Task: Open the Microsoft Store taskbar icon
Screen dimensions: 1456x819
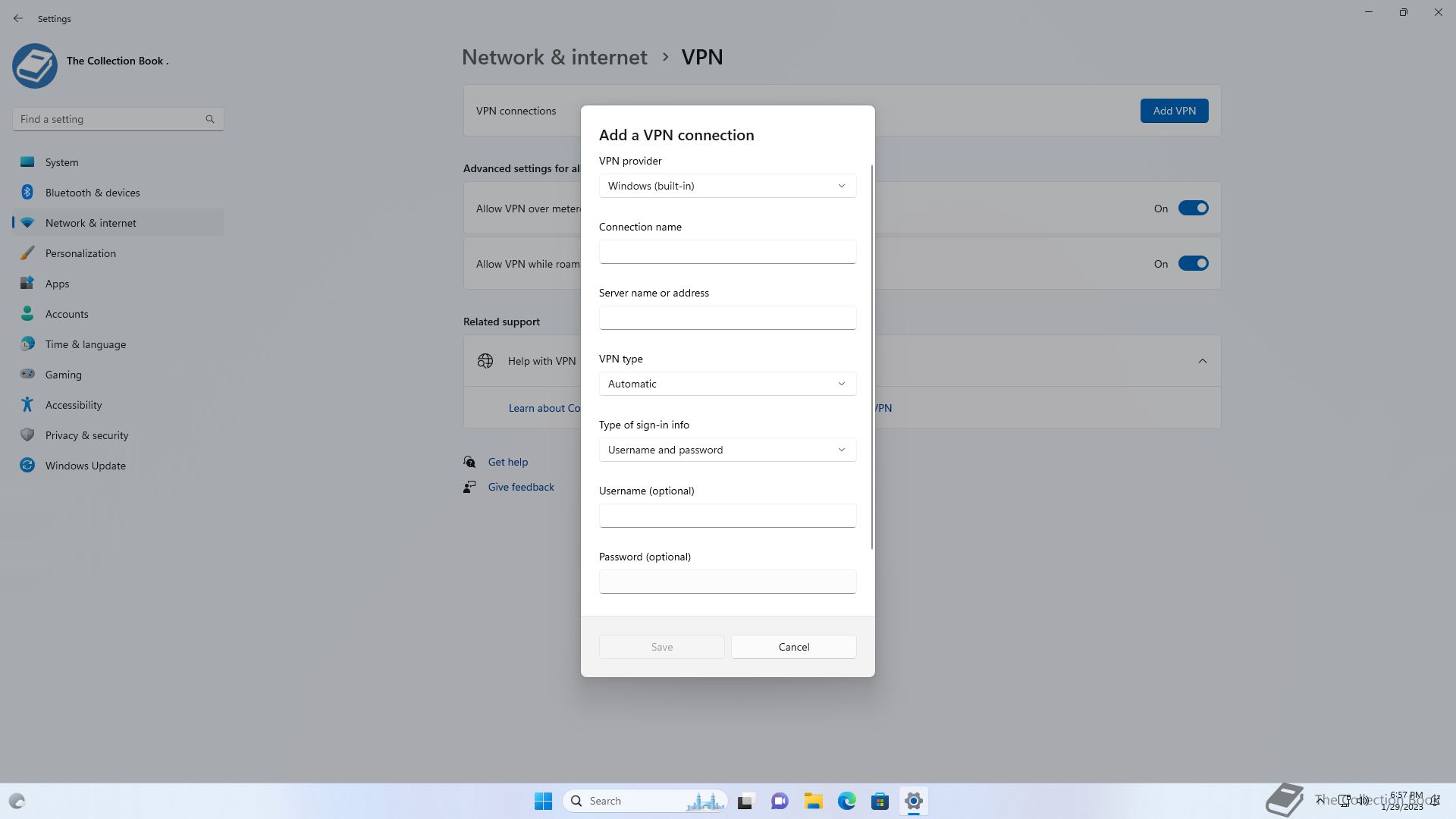Action: click(x=880, y=801)
